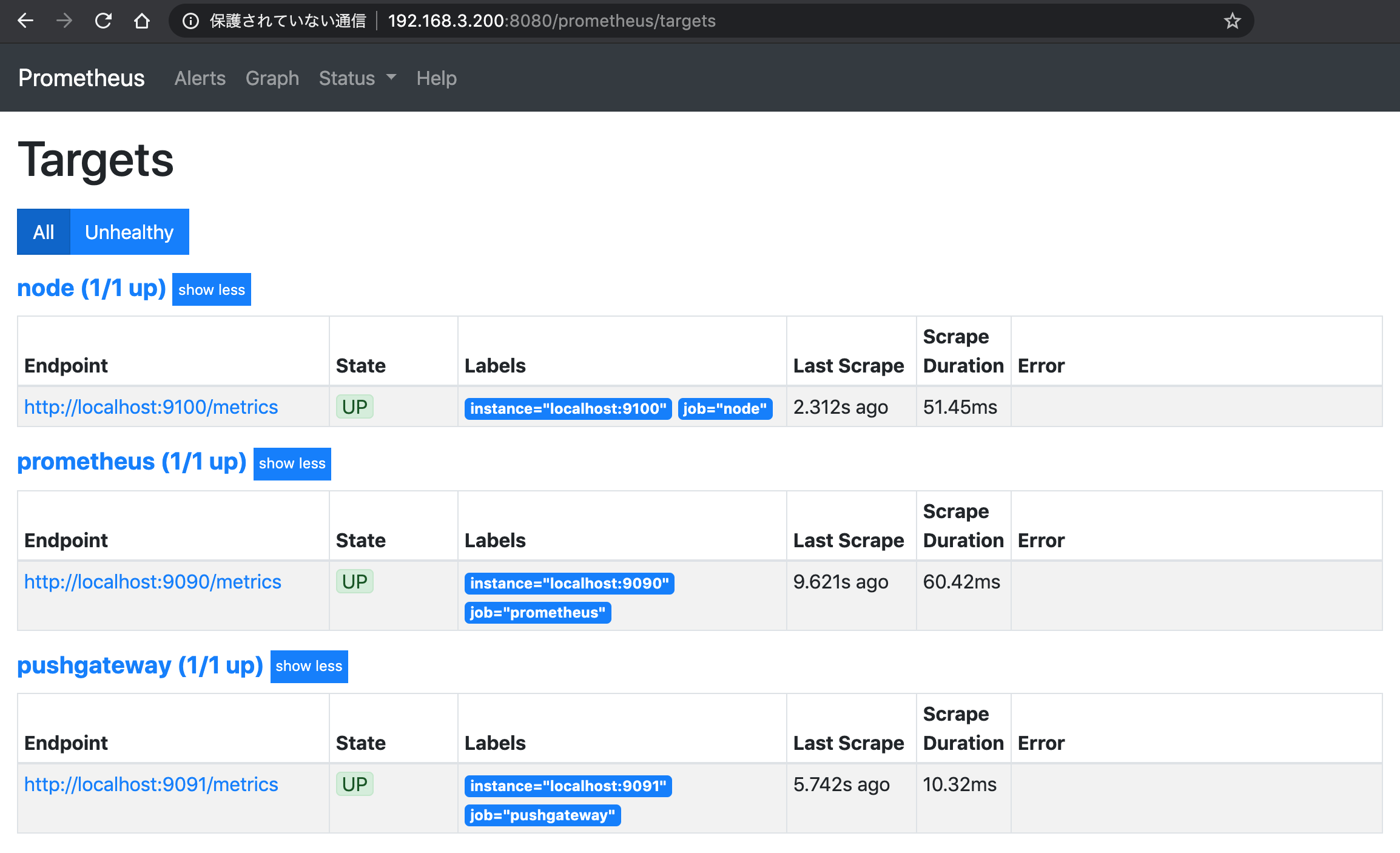
Task: Click the 9.621s ago last scrape value
Action: [x=841, y=581]
